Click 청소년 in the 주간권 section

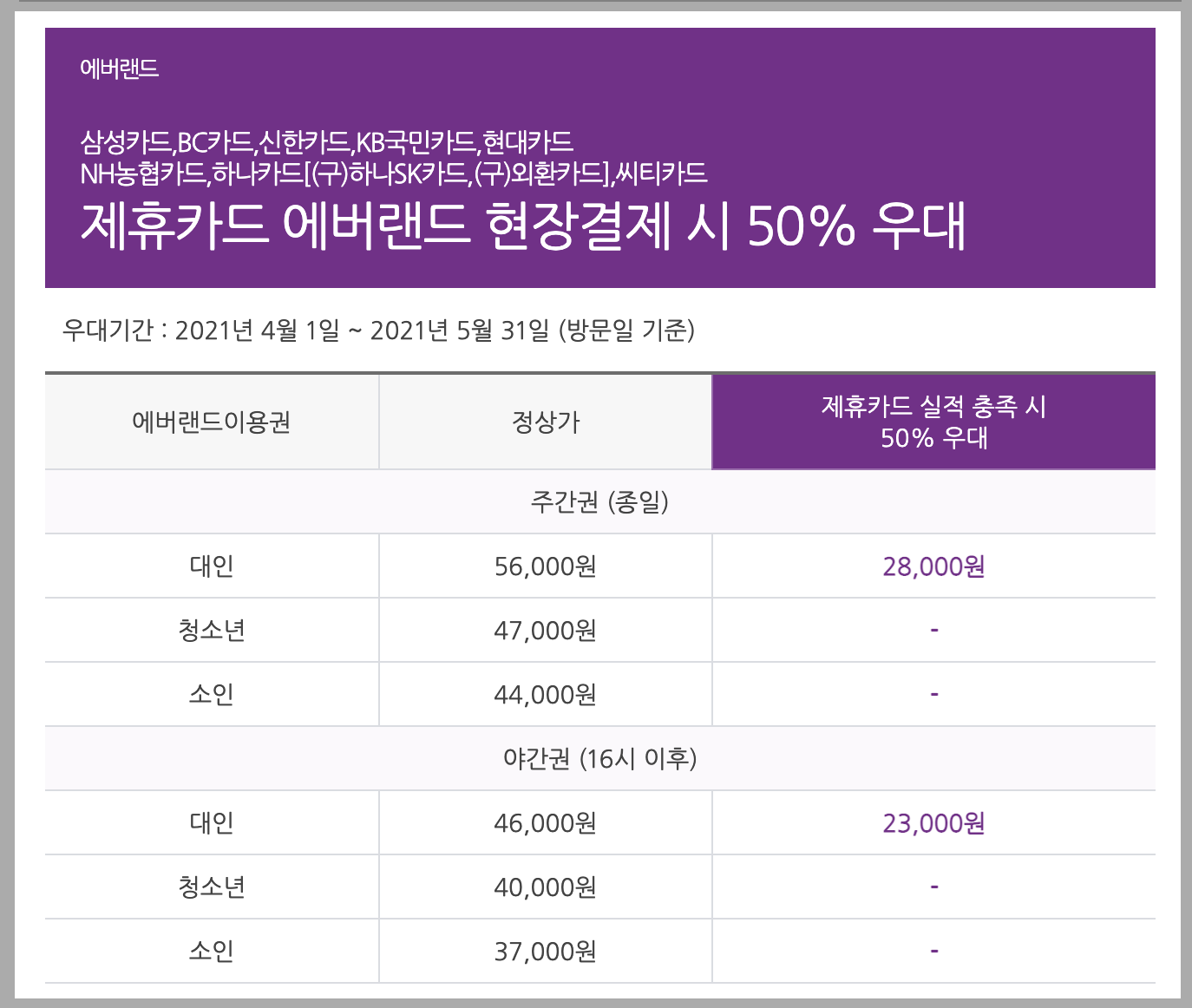(212, 631)
